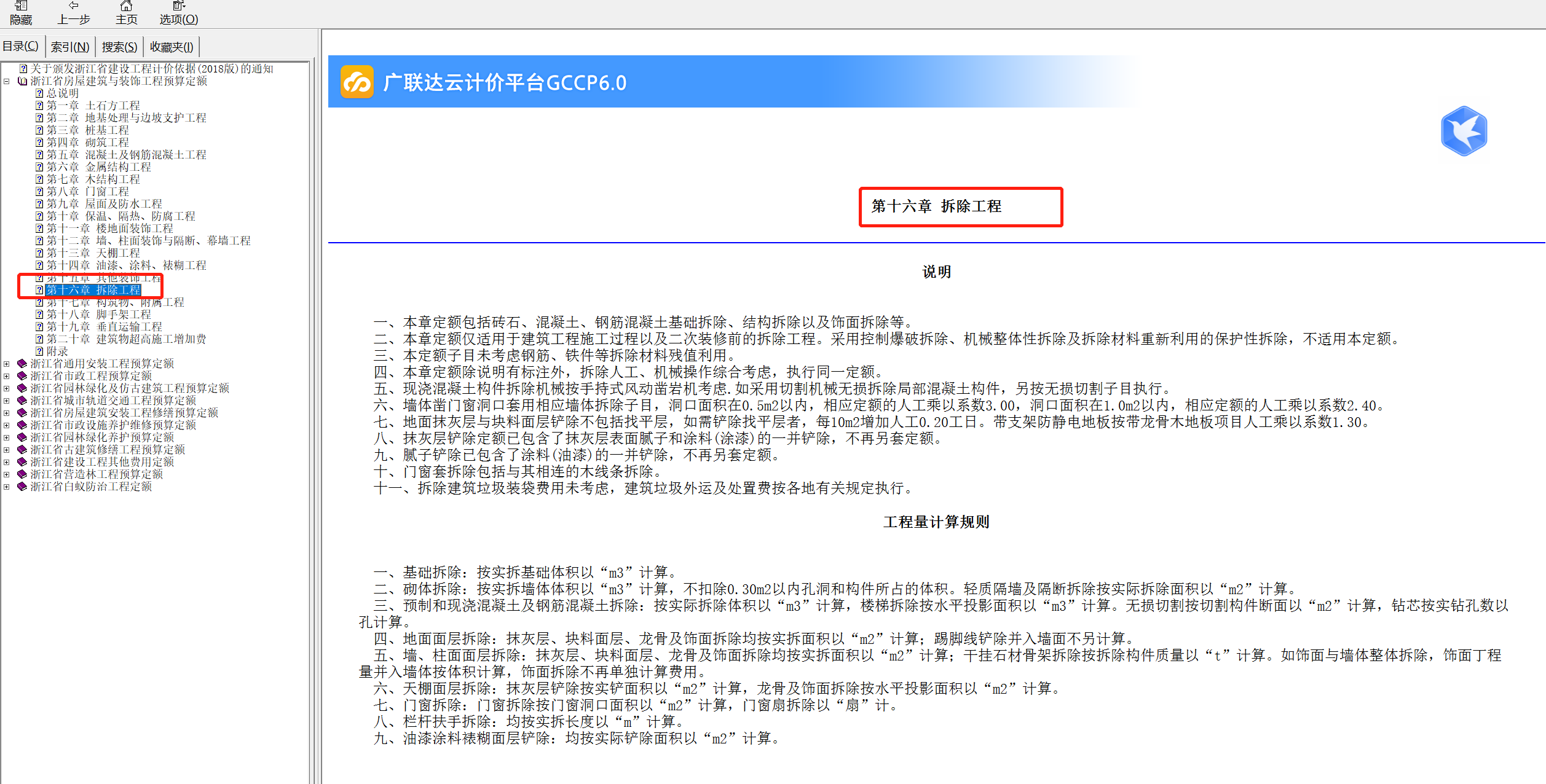Screen dimensions: 1546x784
Task: Open the 关于颁发浙江省建设工程计价依据(2018版)的通知 topic
Action: pos(152,69)
